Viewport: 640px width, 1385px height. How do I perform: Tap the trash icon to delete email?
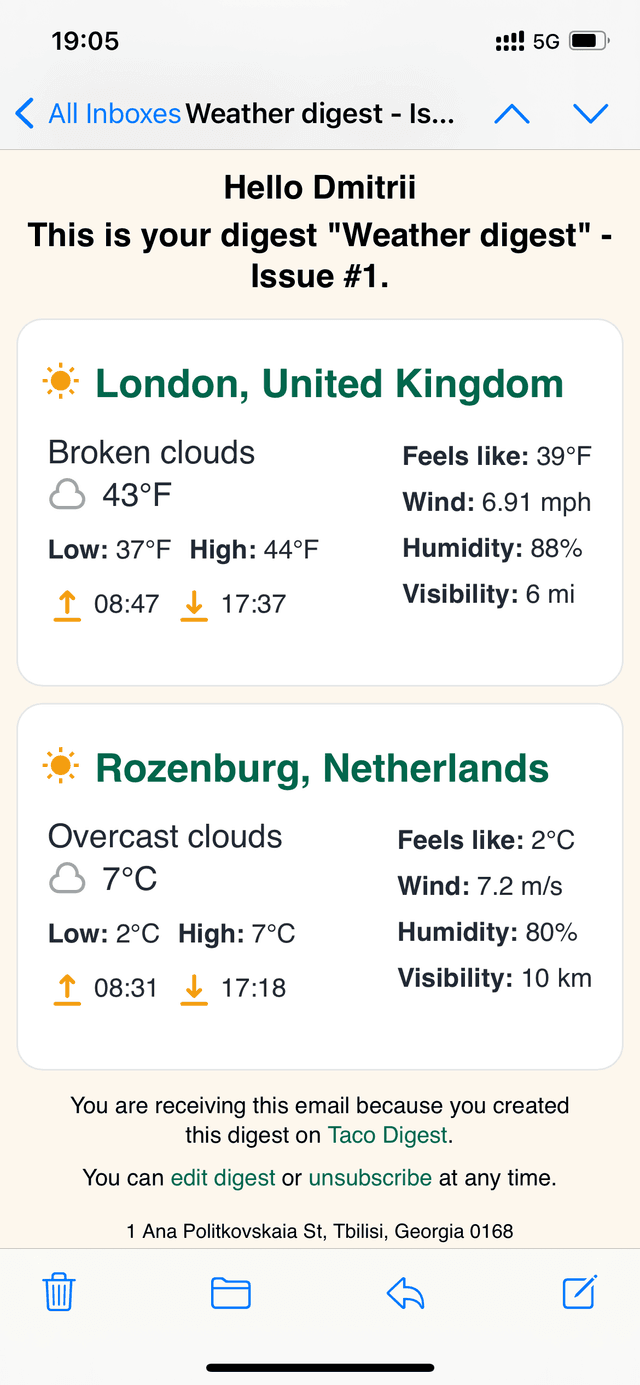point(59,1293)
